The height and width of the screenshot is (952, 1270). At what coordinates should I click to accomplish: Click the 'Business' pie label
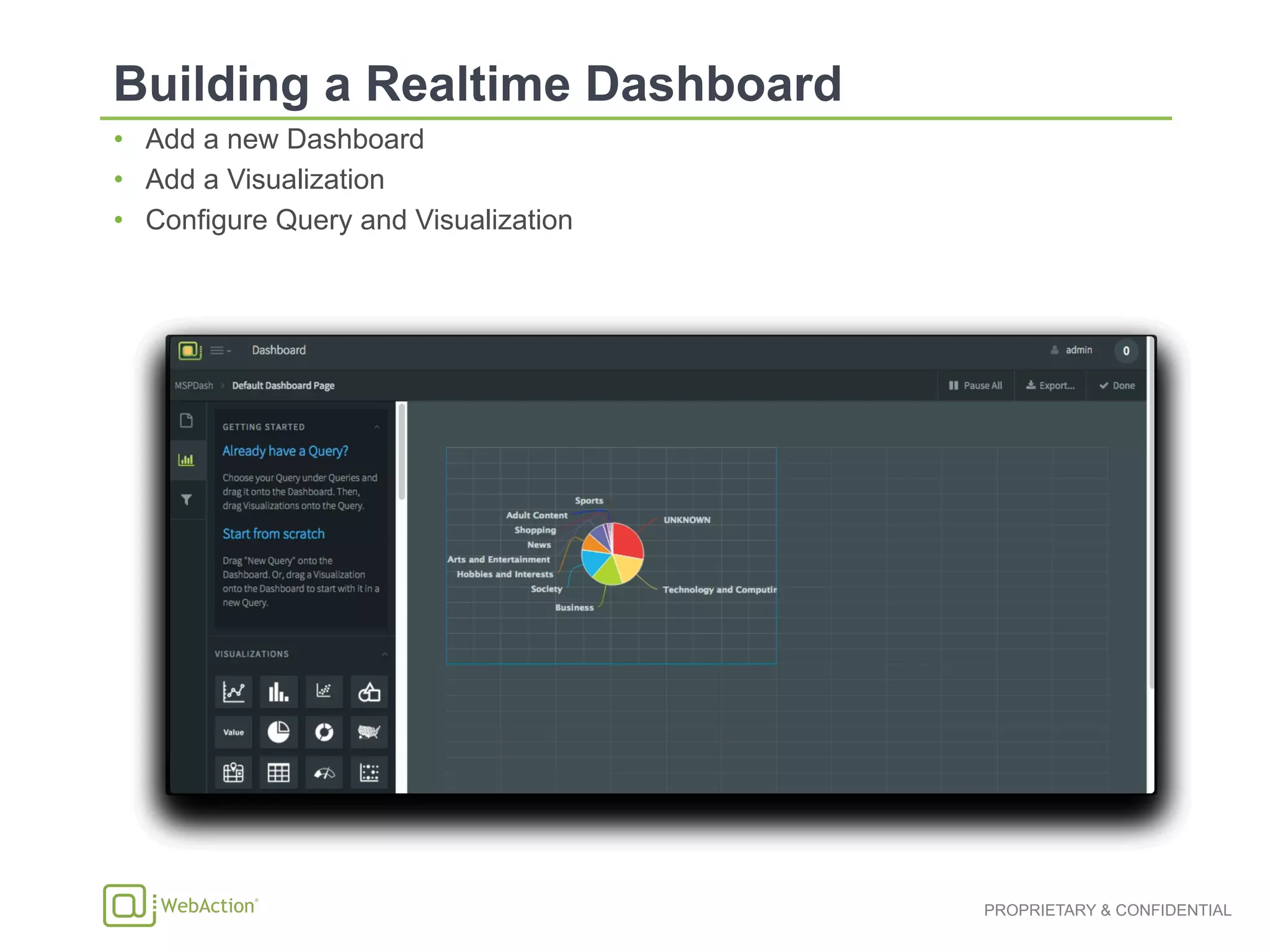tap(574, 608)
